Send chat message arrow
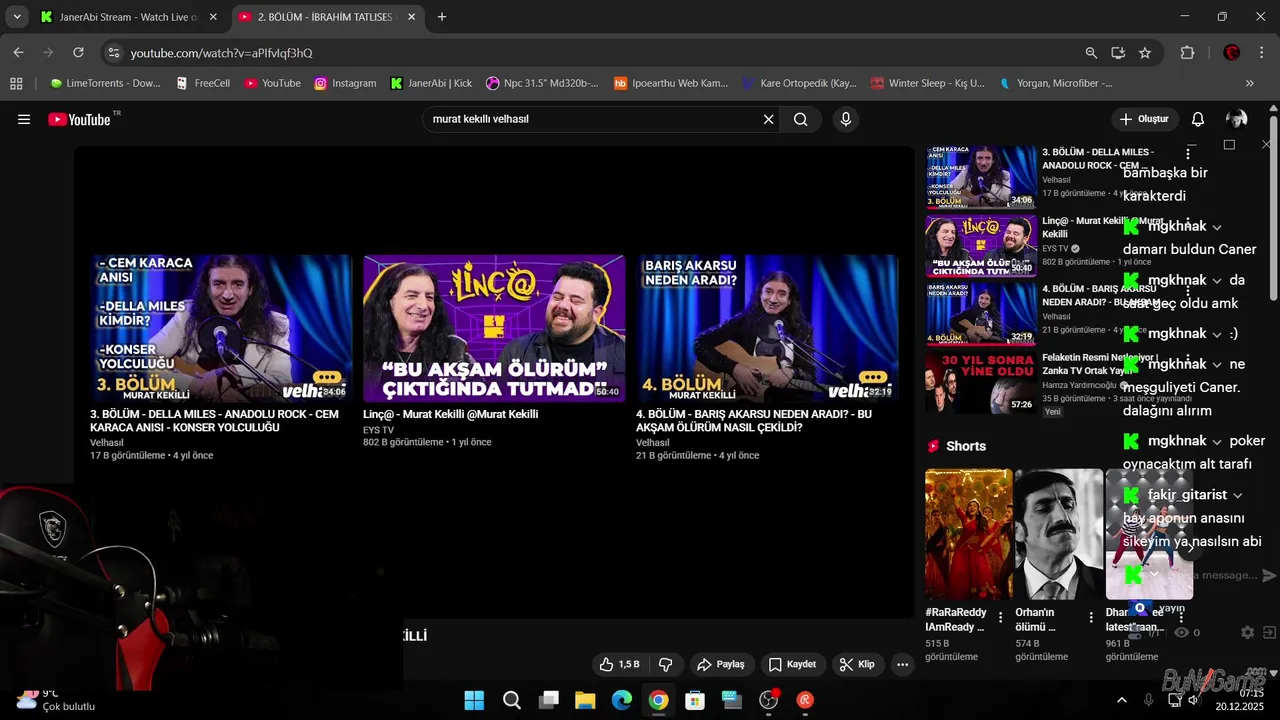Image resolution: width=1280 pixels, height=720 pixels. 1270,575
